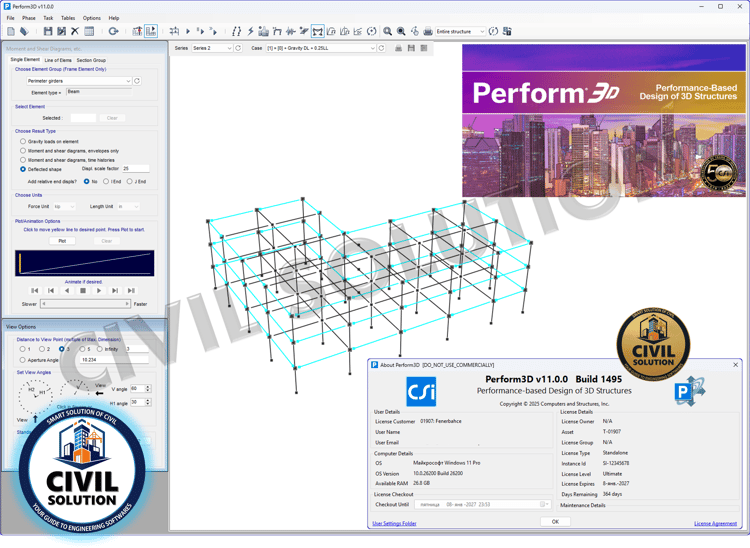Open the table grid icon in toolbar
Viewport: 750px width, 548px height.
pos(89,31)
